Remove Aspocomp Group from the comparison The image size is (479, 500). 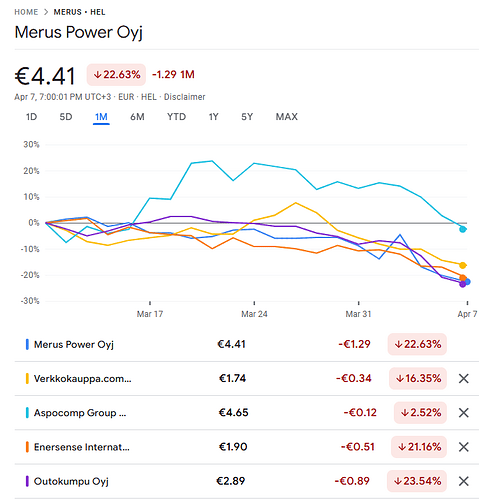pos(464,413)
